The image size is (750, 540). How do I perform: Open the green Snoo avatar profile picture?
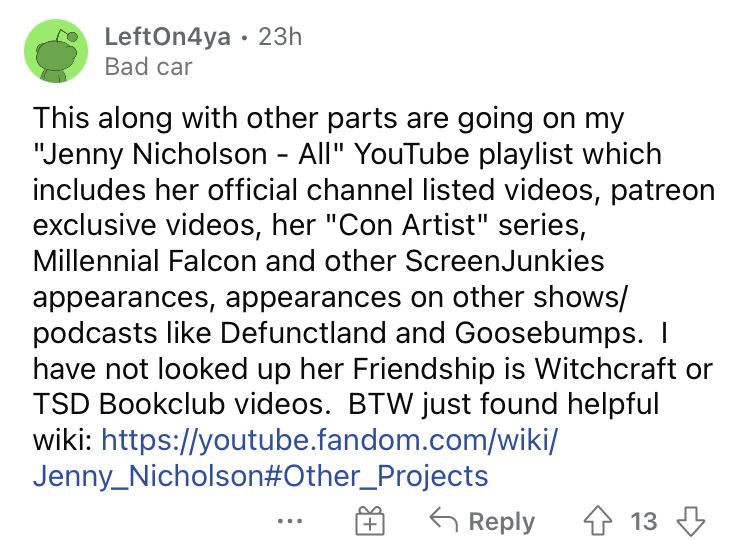56,51
